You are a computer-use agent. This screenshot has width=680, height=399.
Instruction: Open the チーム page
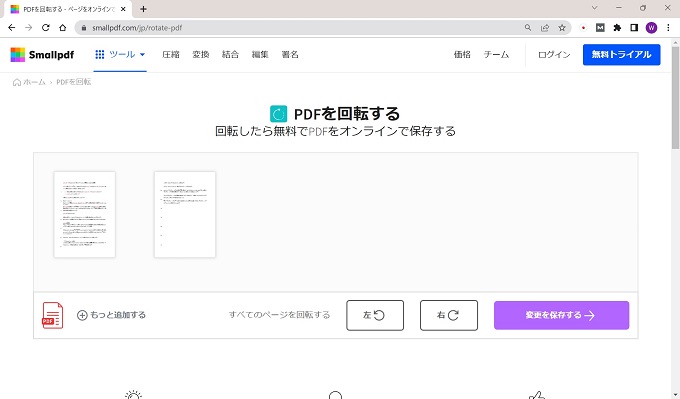(x=496, y=55)
